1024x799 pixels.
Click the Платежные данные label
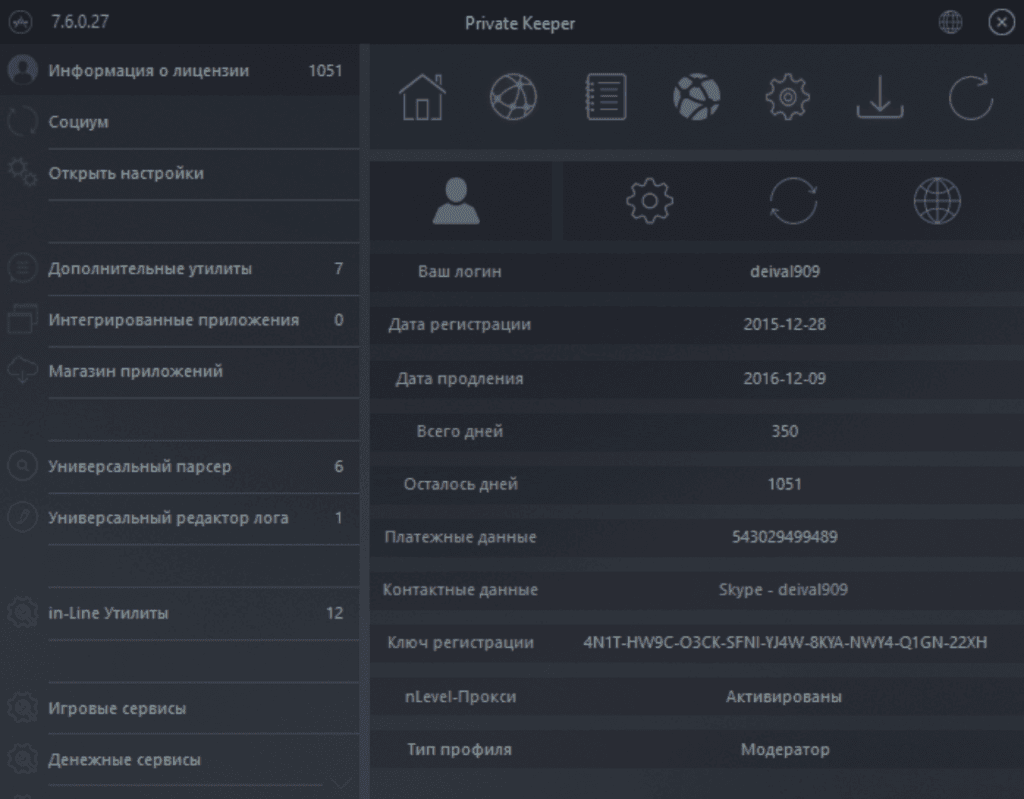tap(460, 537)
